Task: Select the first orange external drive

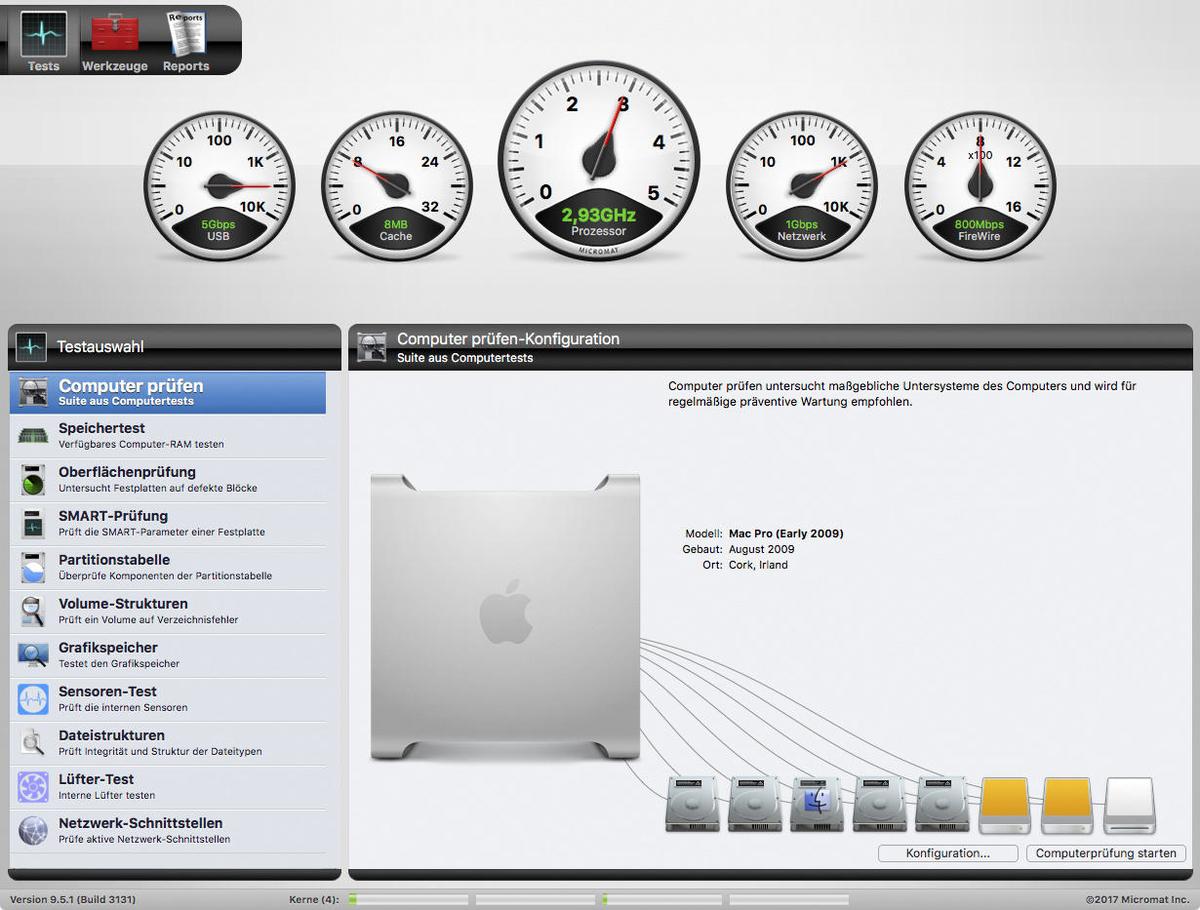Action: click(1005, 806)
